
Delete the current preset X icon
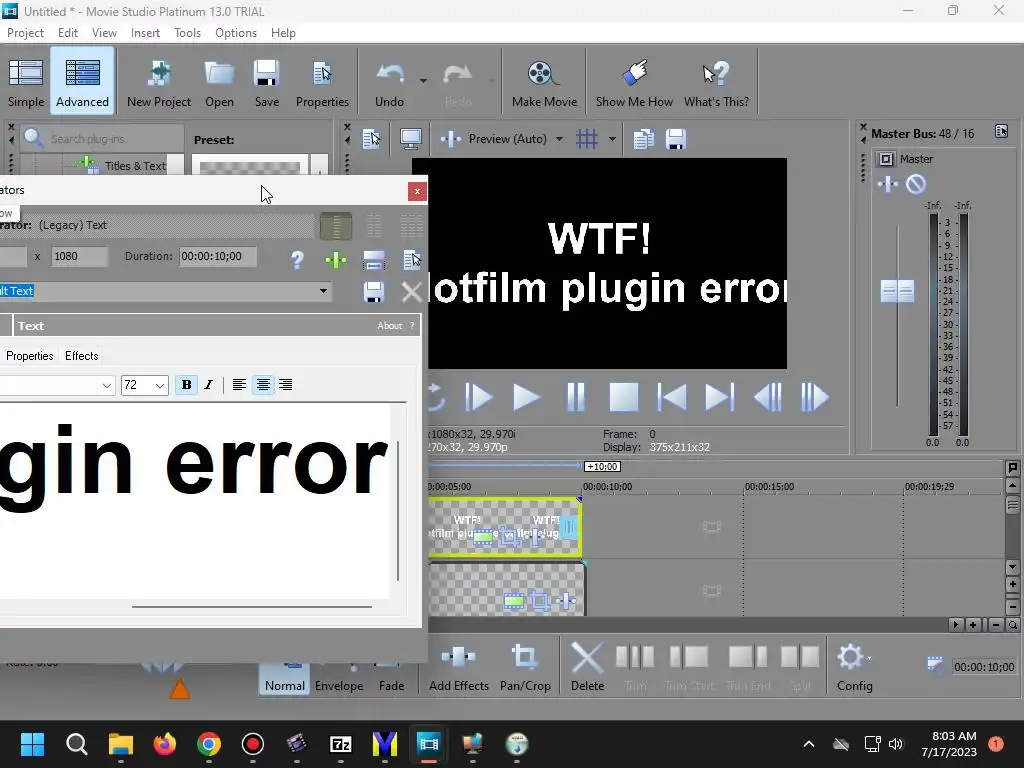[x=412, y=292]
